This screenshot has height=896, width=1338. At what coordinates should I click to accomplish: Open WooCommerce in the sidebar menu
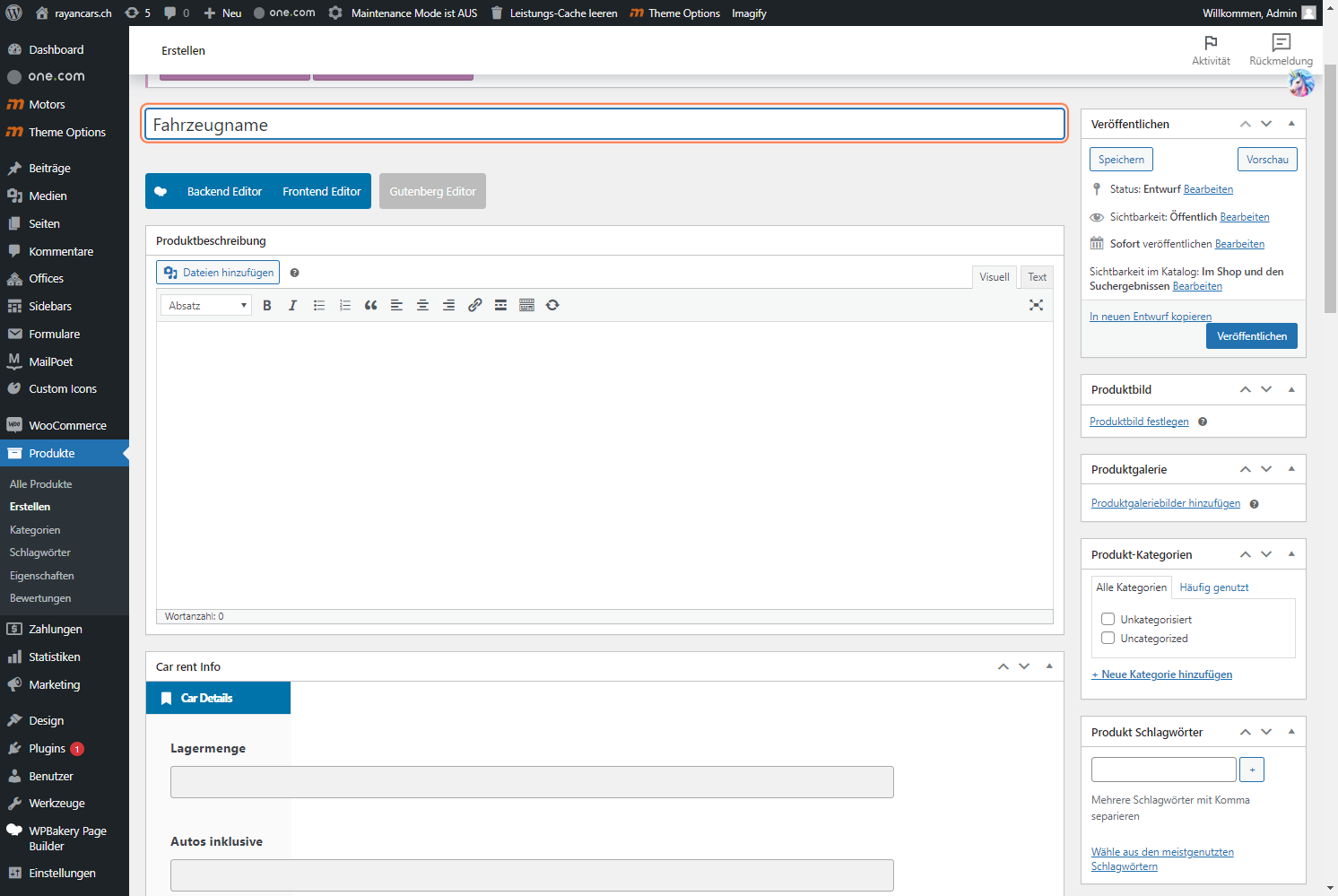point(65,425)
